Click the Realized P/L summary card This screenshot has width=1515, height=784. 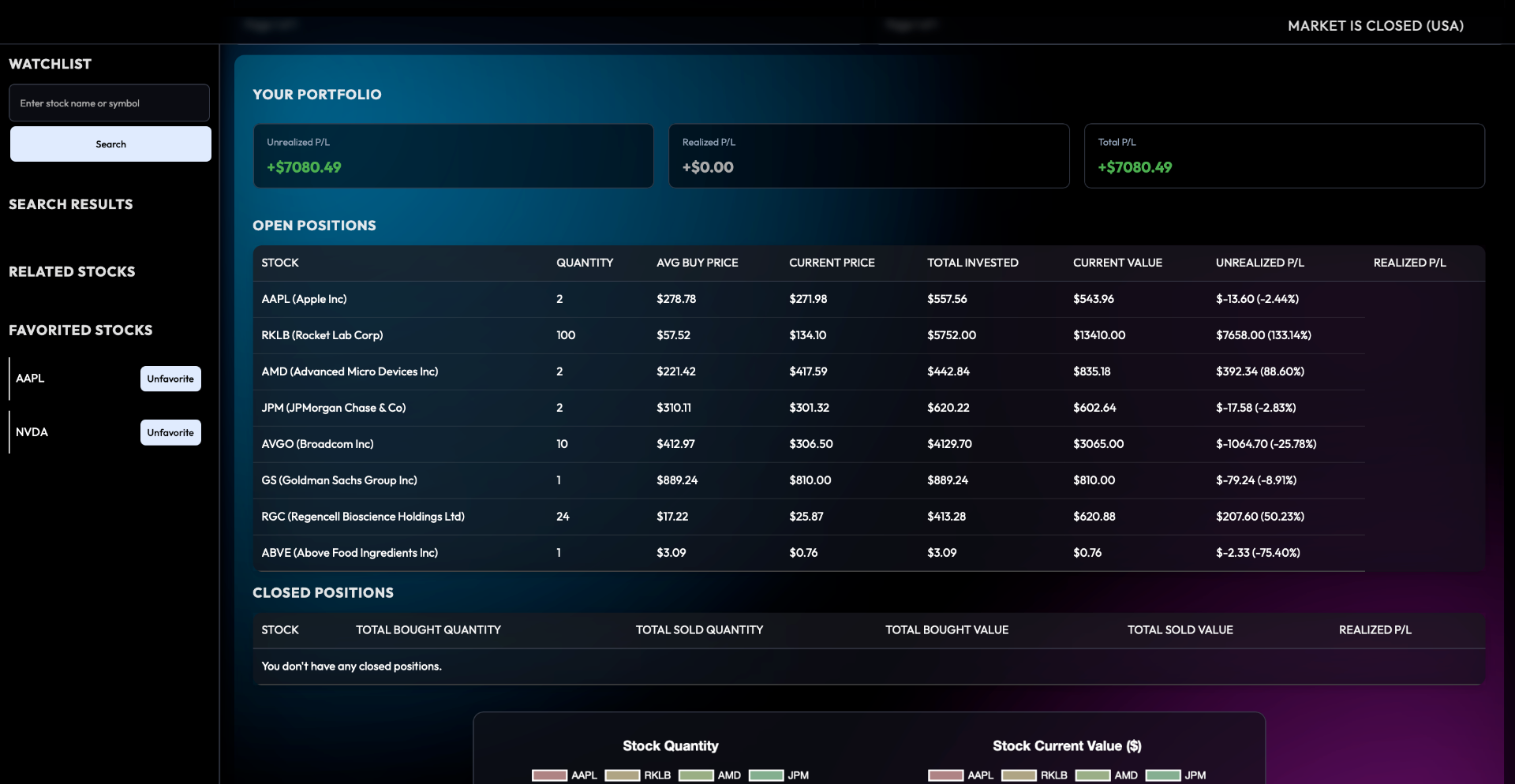pos(869,155)
